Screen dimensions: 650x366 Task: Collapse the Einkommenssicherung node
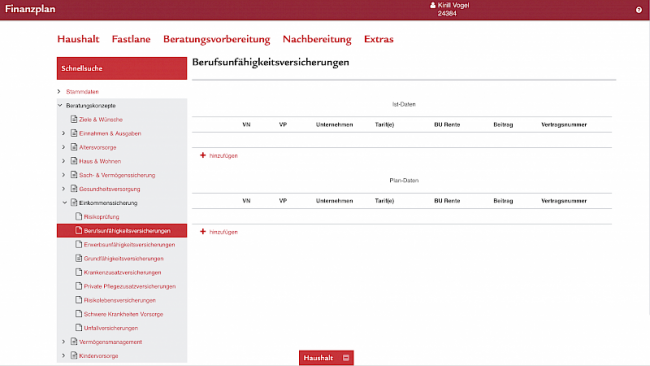(x=65, y=203)
